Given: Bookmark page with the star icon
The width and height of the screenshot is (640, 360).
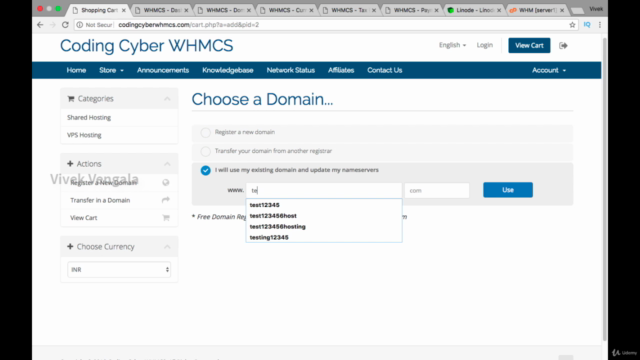Looking at the screenshot, I should pos(572,25).
